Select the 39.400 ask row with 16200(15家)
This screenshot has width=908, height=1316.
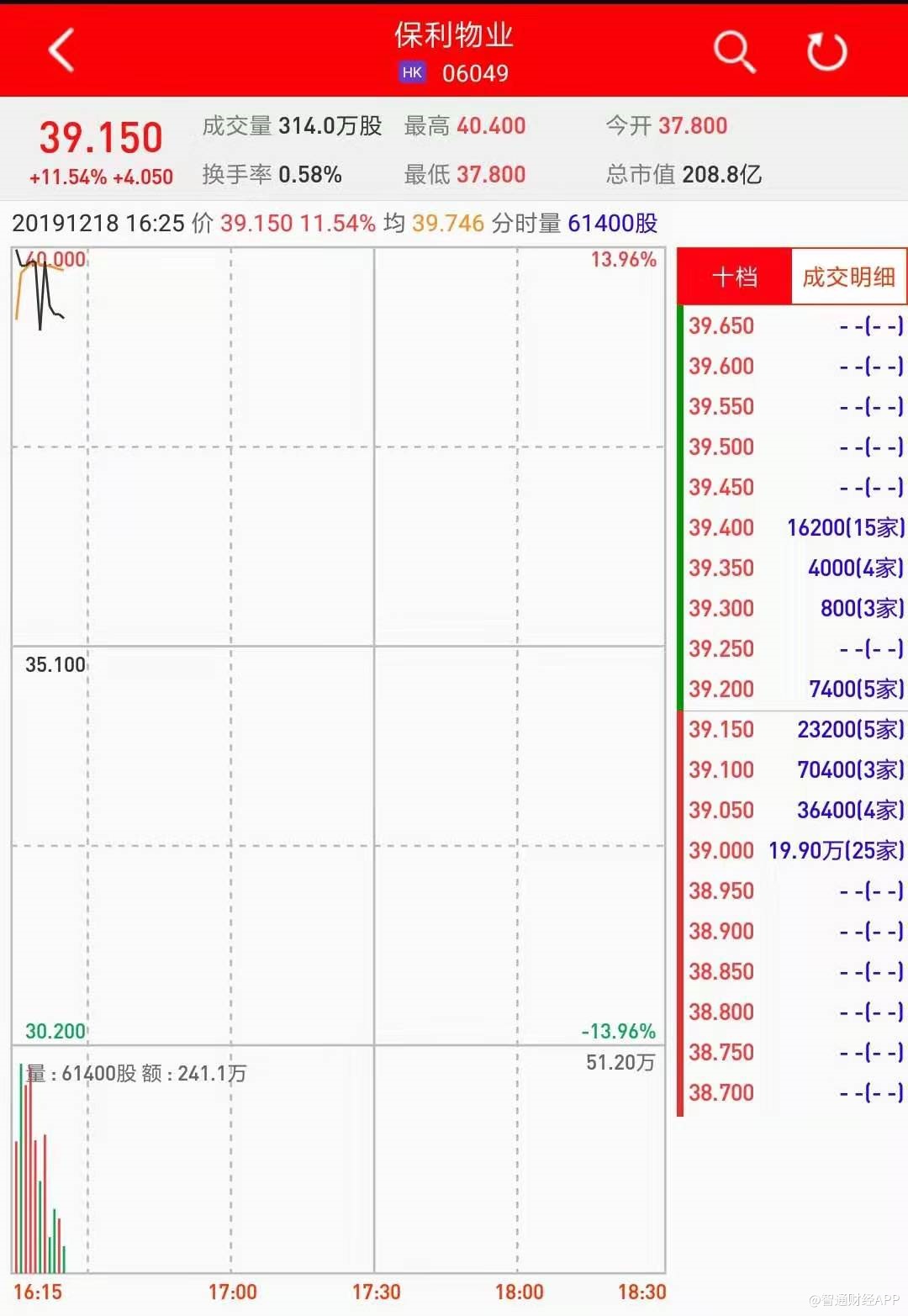point(794,527)
